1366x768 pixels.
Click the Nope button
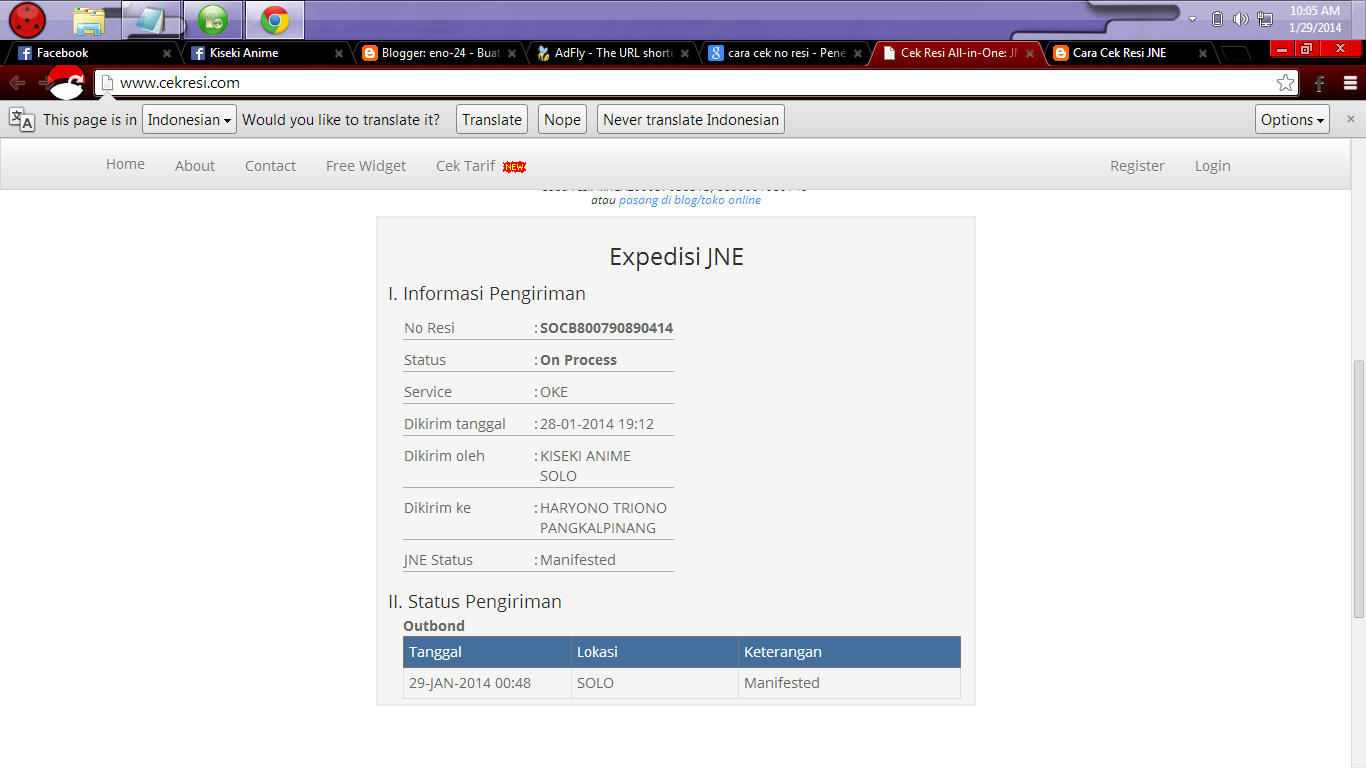pos(562,119)
